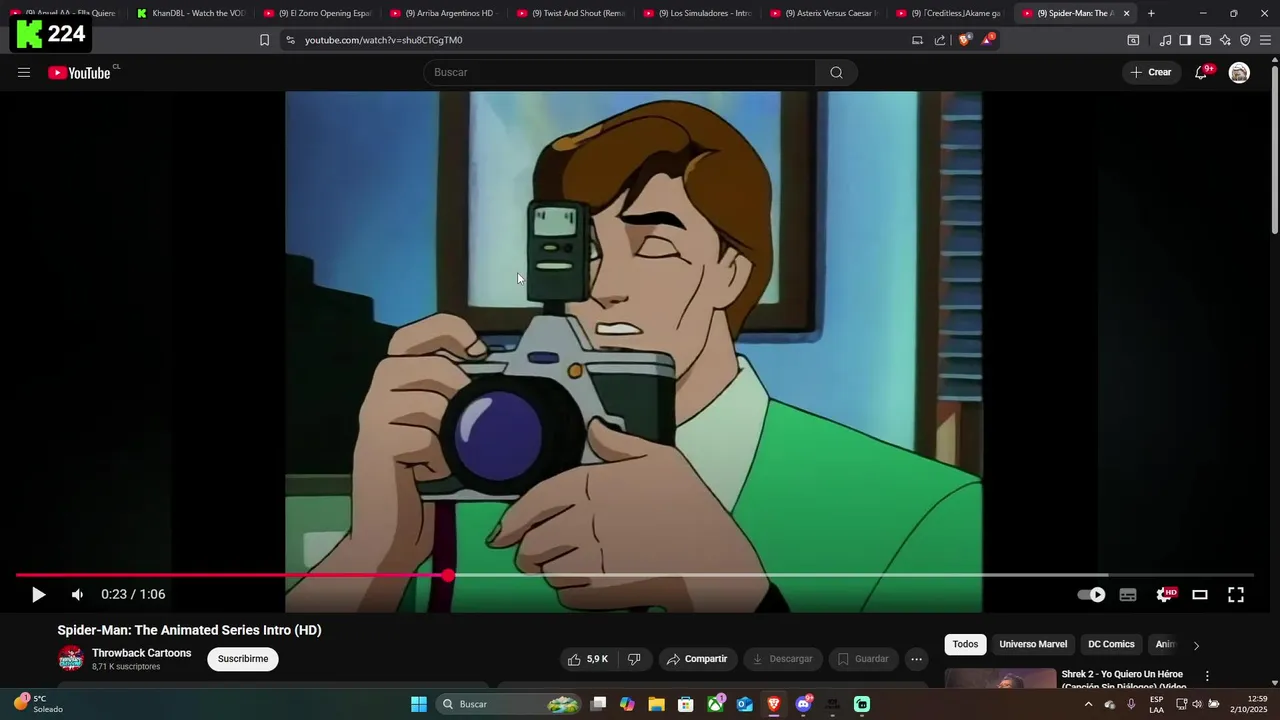Image resolution: width=1280 pixels, height=720 pixels.
Task: Open the Windows Start menu
Action: point(419,704)
